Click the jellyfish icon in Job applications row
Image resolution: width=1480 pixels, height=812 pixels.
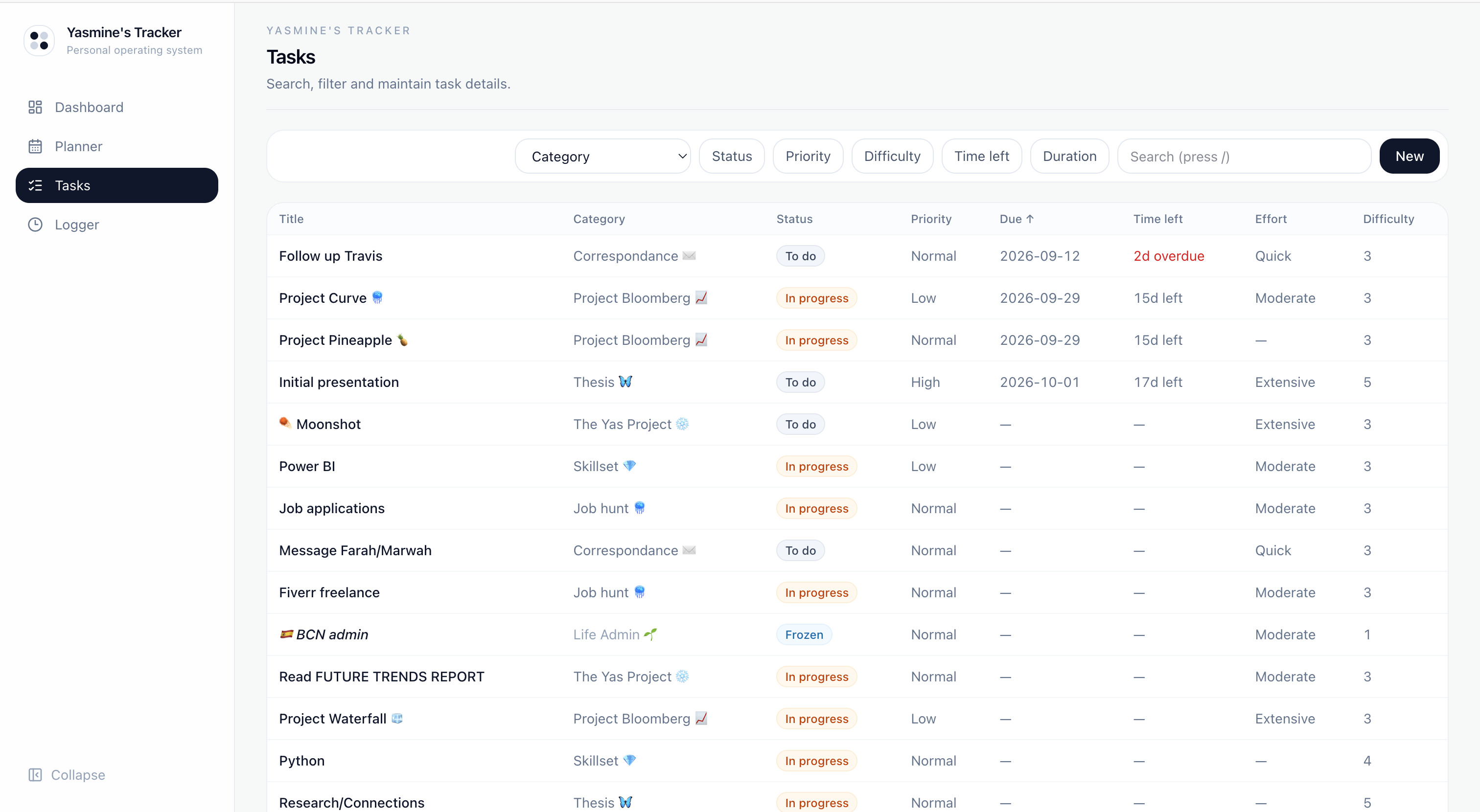[x=640, y=508]
